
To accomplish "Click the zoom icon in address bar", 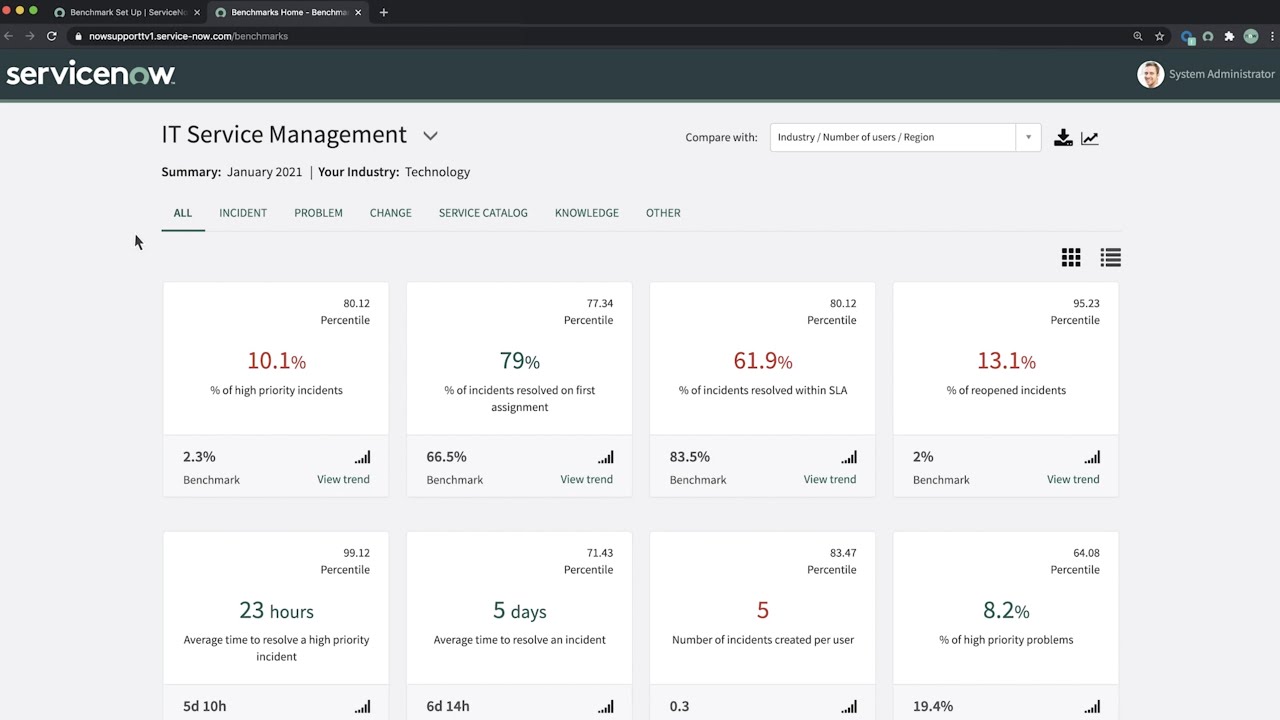I will tap(1138, 36).
